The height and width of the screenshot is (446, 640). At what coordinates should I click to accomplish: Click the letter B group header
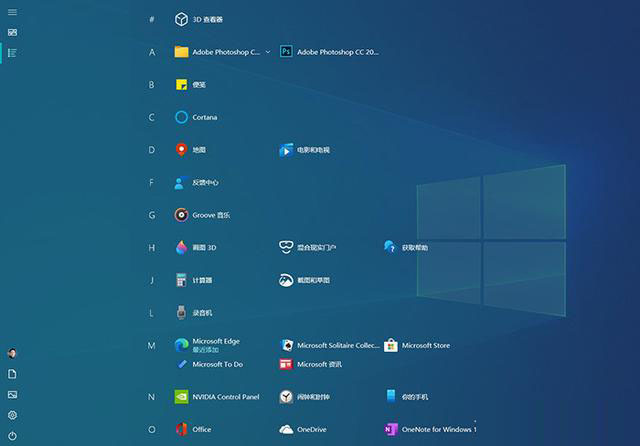(151, 84)
